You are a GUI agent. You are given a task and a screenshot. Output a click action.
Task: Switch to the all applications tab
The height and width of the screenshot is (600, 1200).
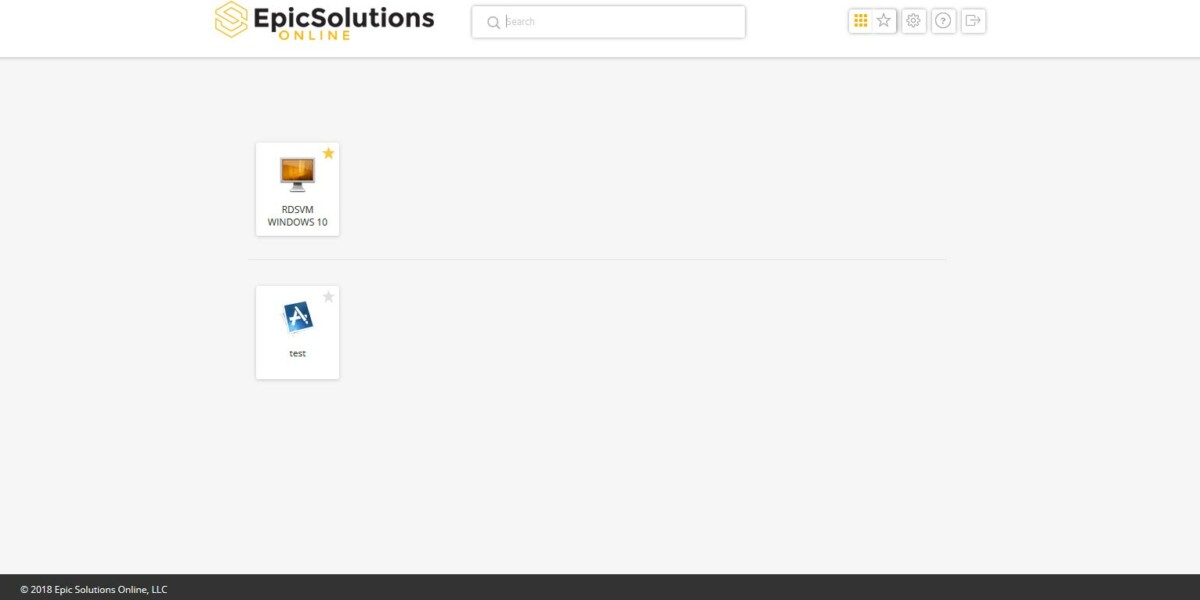point(861,20)
